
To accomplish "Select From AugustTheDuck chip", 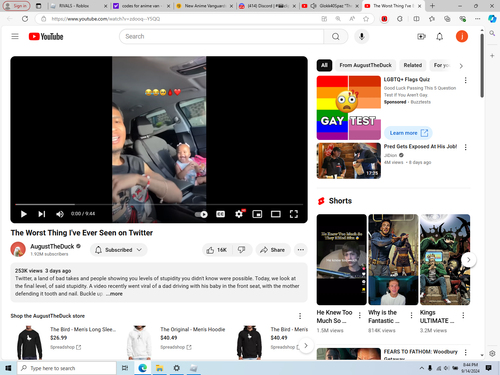I will click(x=365, y=65).
